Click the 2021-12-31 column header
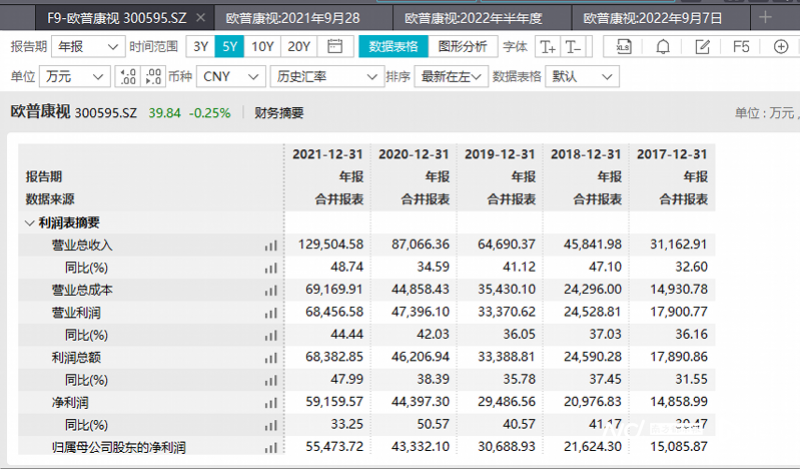 click(x=328, y=154)
